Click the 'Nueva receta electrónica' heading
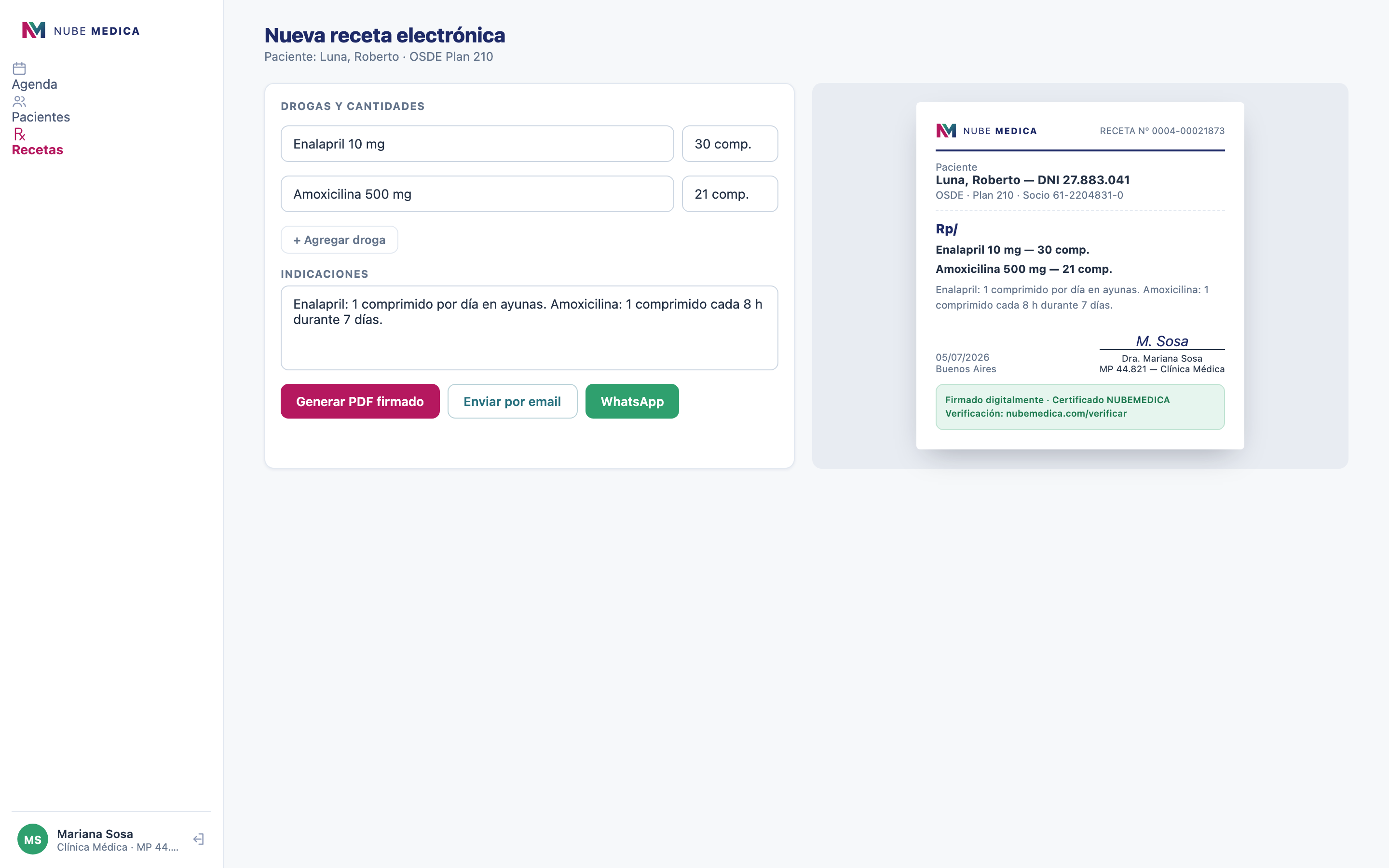The height and width of the screenshot is (868, 1389). [384, 35]
